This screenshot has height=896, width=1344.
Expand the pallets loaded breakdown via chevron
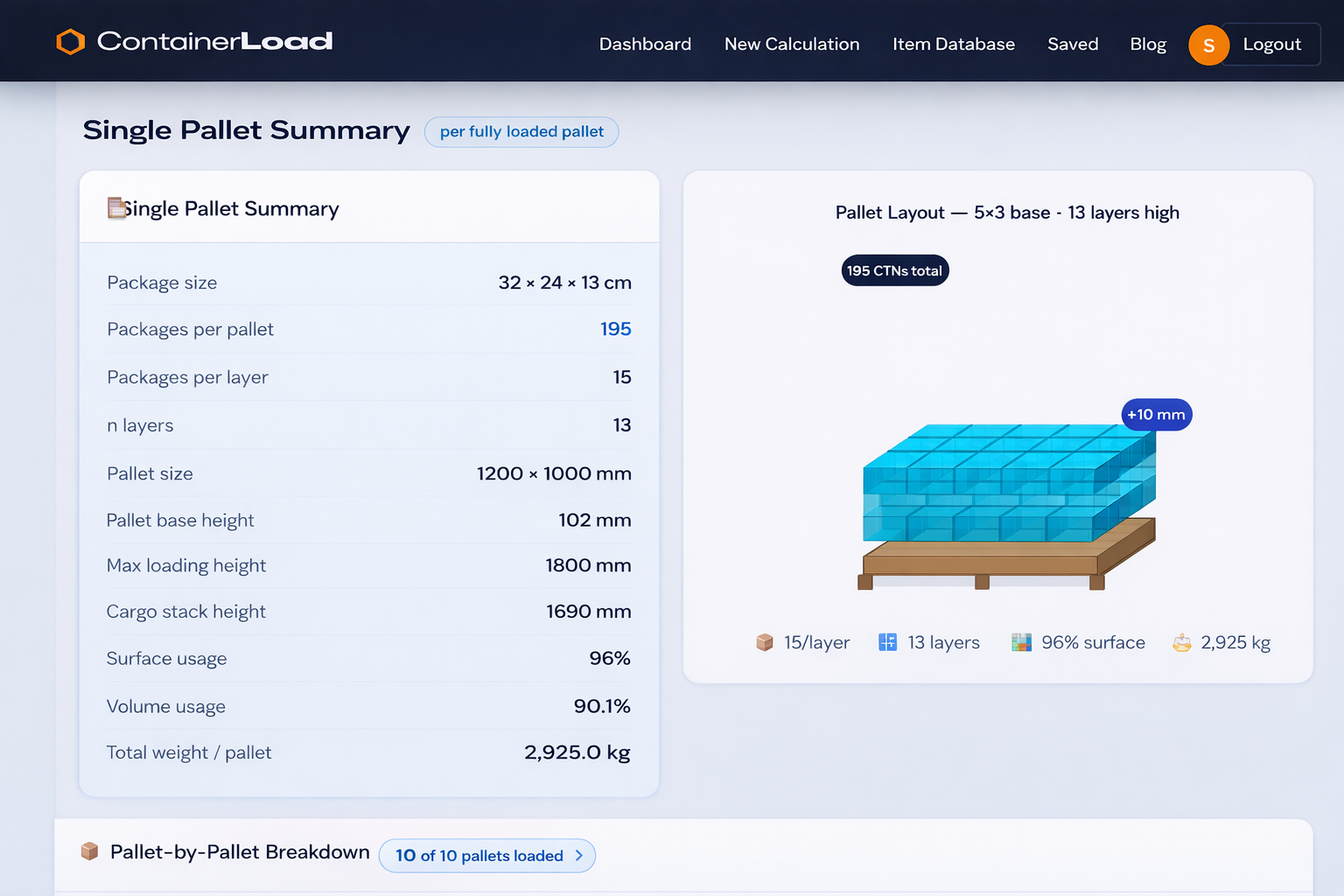577,856
